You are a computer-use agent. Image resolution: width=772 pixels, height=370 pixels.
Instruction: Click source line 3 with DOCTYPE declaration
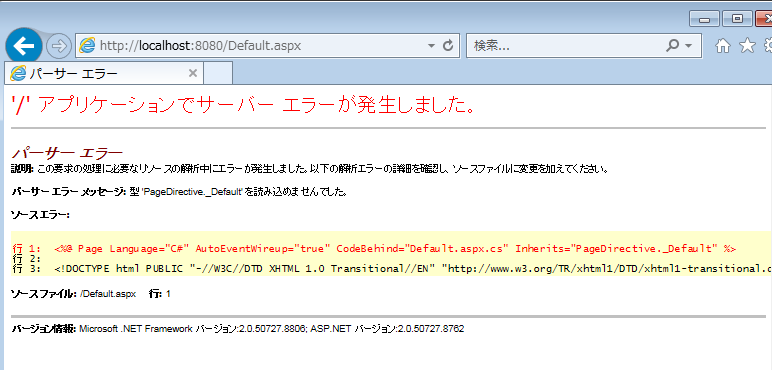[391, 269]
